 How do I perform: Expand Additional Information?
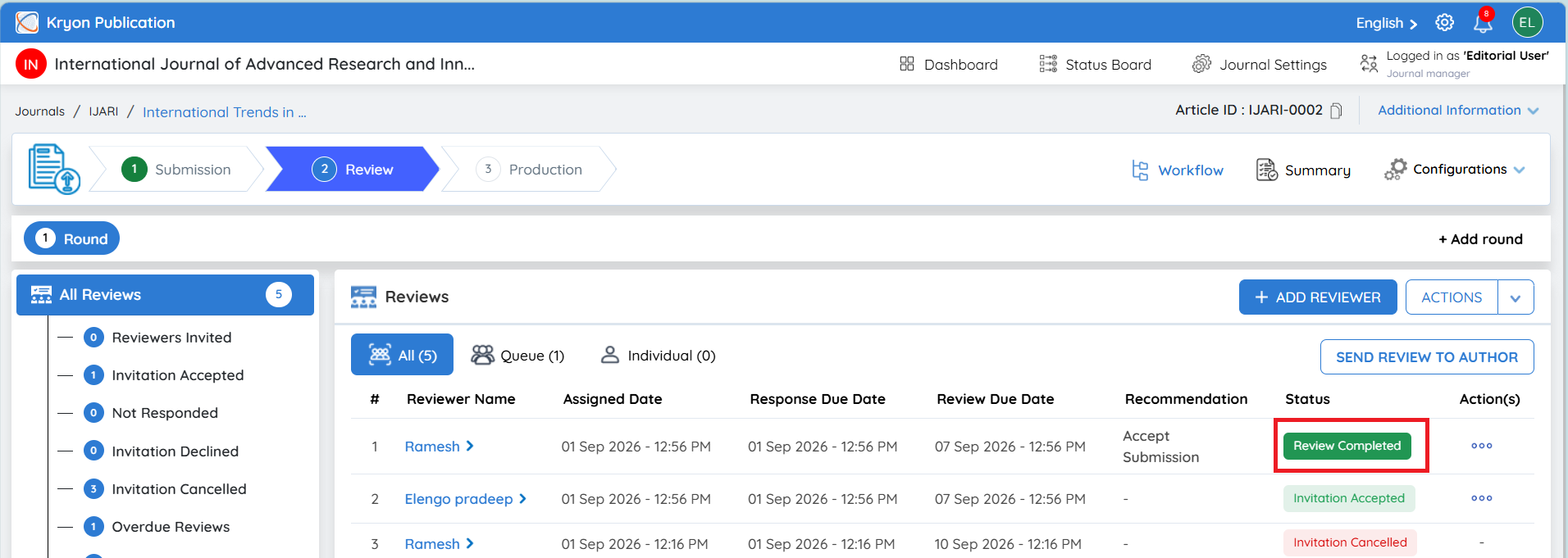1458,111
